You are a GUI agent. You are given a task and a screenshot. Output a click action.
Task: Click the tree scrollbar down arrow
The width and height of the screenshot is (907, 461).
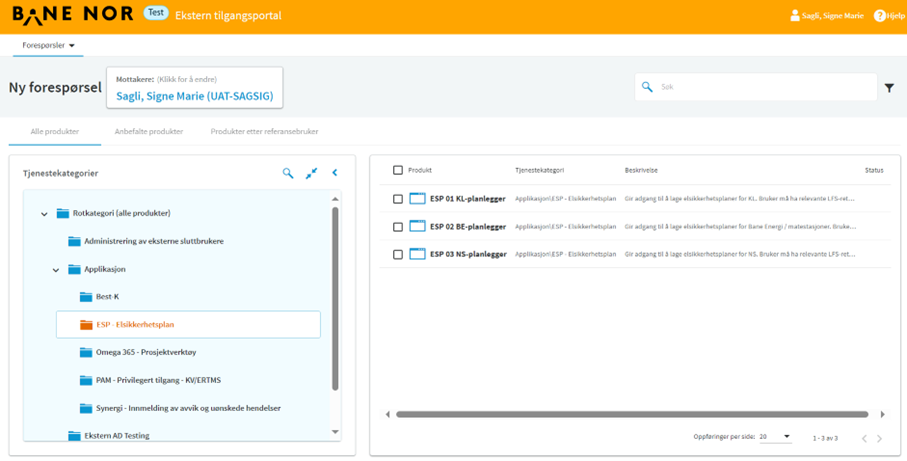coord(335,432)
